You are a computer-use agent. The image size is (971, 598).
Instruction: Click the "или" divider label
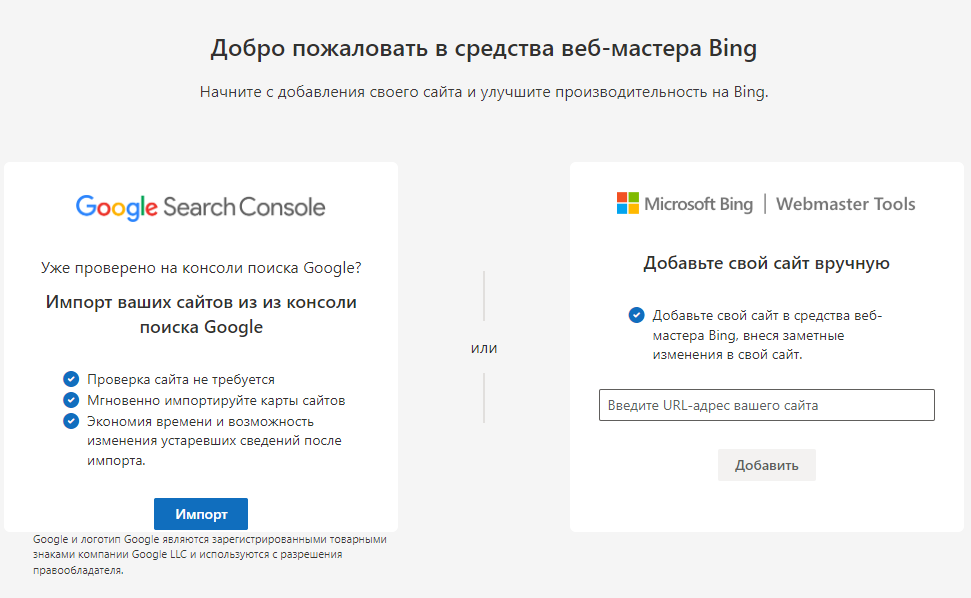point(484,348)
